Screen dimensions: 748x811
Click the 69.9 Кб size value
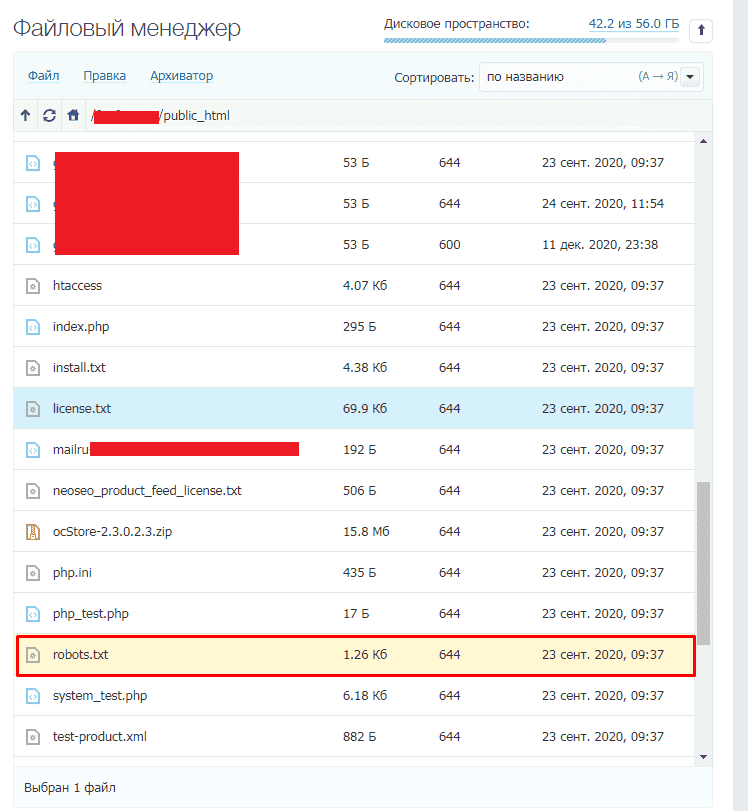pos(365,409)
